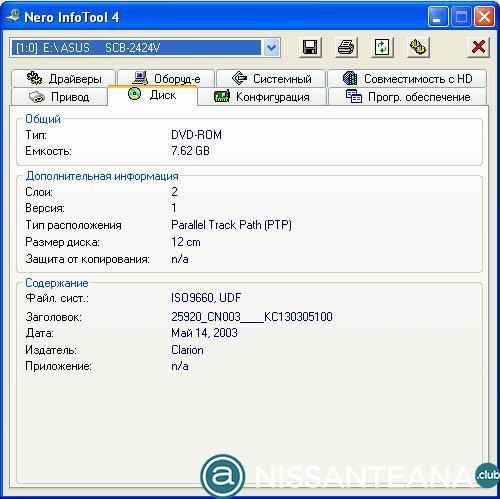This screenshot has width=500, height=499.
Task: Switch to the Оборуд-е tab
Action: (166, 79)
